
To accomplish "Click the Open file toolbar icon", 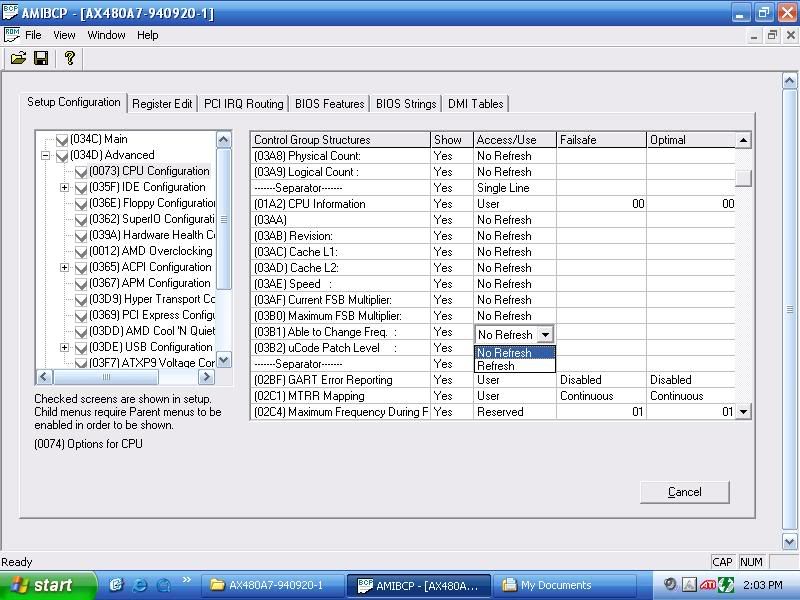I will click(x=18, y=58).
